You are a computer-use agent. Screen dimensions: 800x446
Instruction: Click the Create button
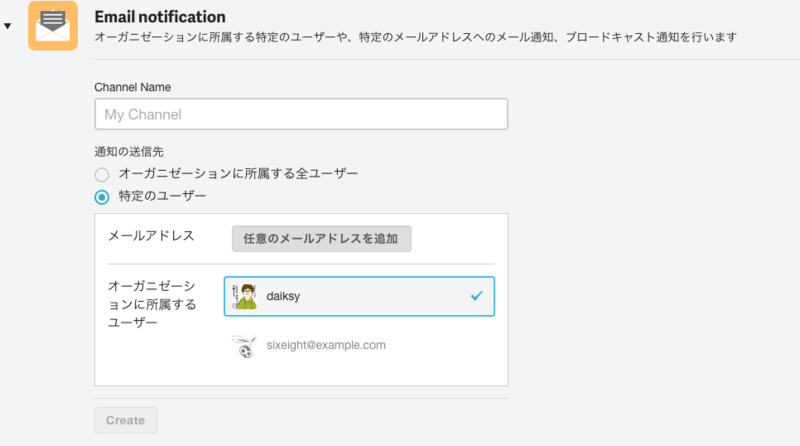coord(125,420)
